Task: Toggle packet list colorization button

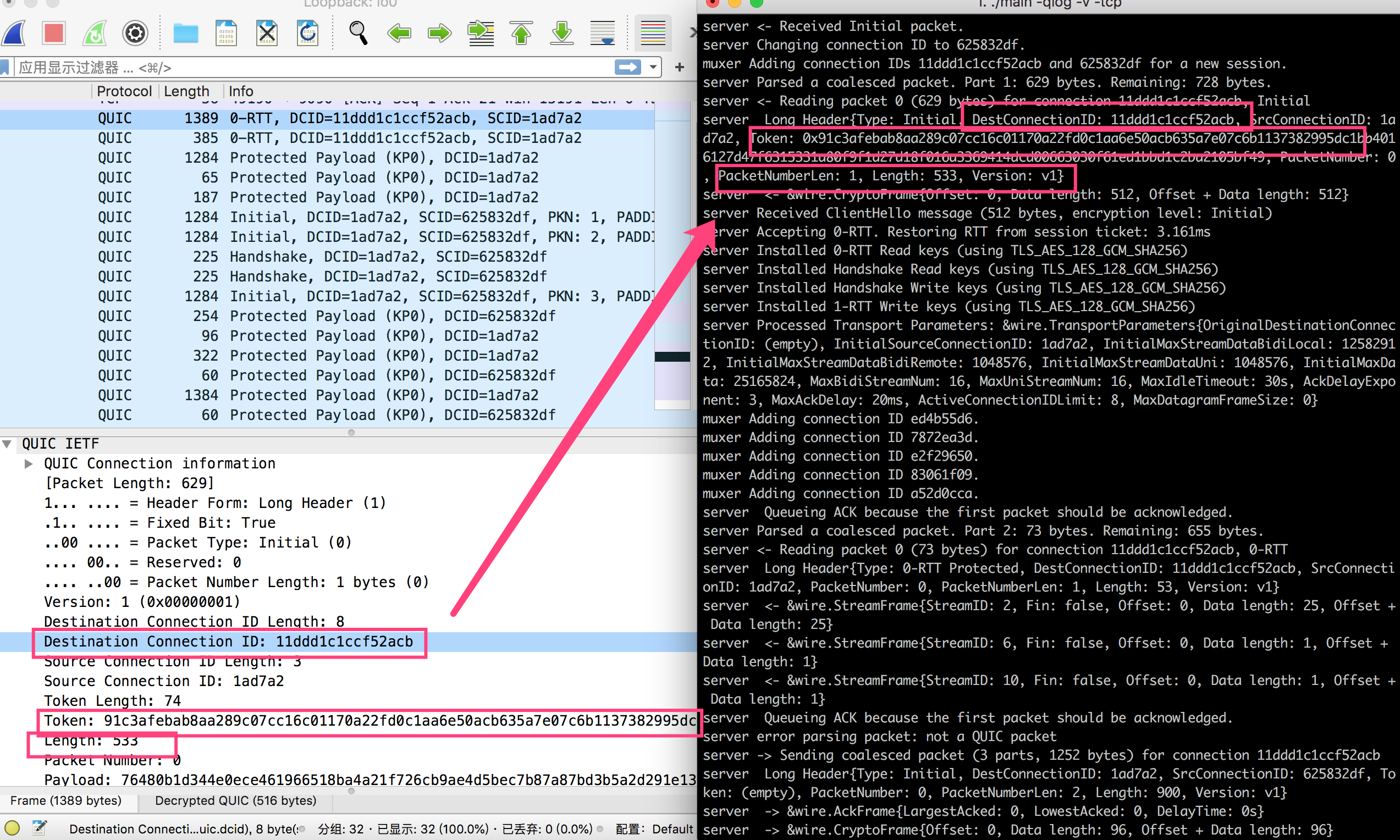Action: click(653, 33)
